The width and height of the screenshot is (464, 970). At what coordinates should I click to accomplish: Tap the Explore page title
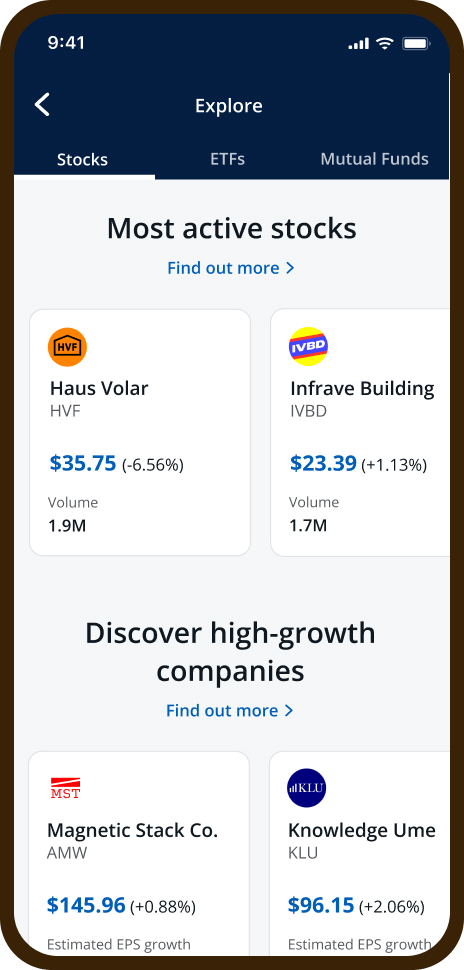[x=229, y=106]
